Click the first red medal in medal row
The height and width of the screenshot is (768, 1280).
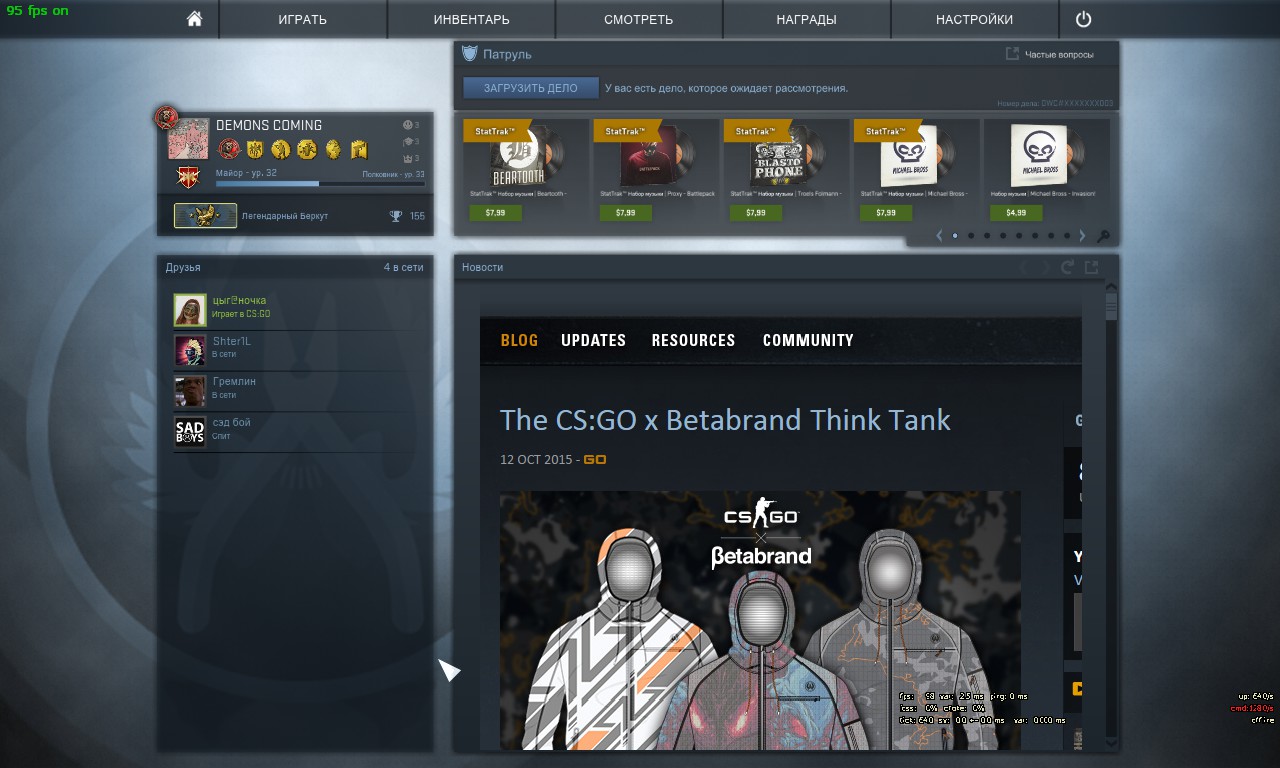[x=229, y=150]
